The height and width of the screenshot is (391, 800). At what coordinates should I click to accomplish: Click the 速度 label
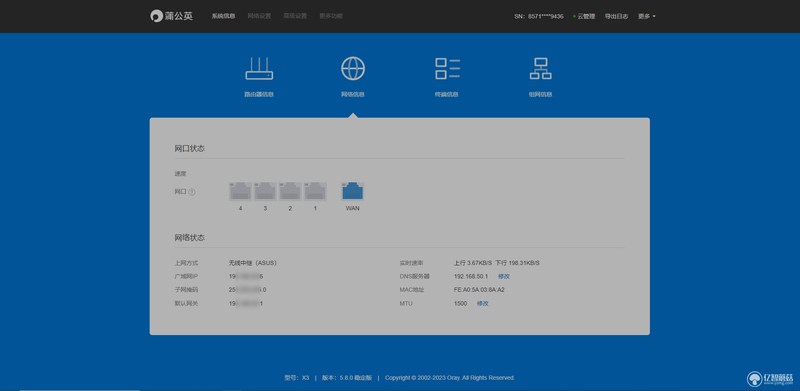(x=181, y=174)
